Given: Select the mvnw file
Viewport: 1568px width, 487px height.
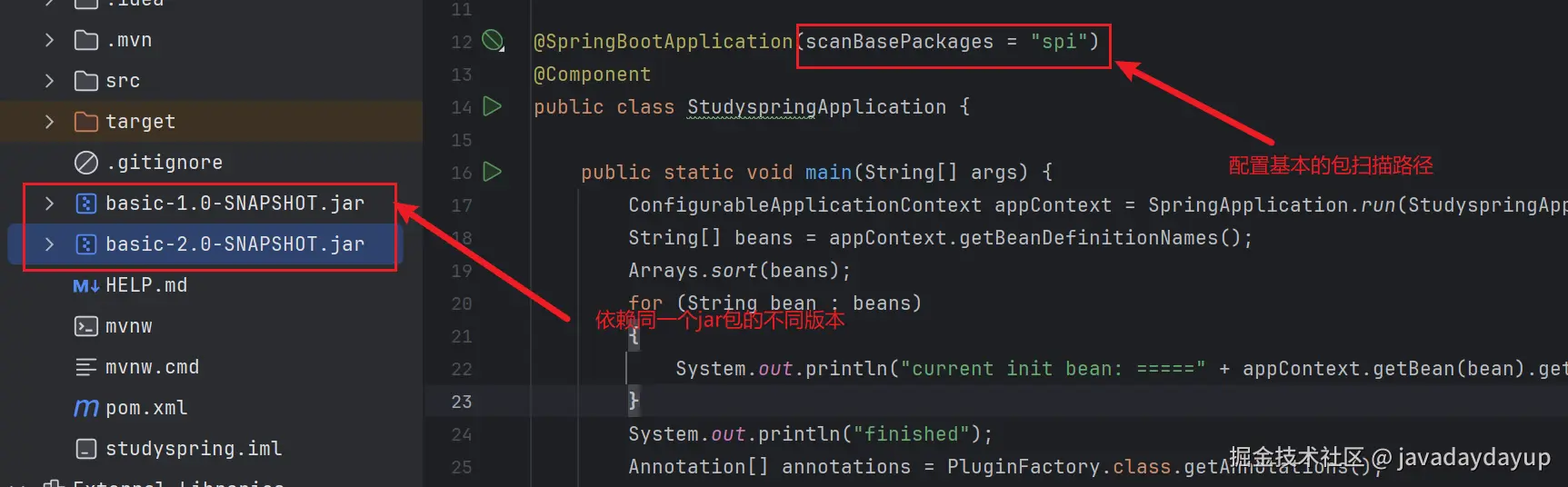Looking at the screenshot, I should (x=129, y=326).
